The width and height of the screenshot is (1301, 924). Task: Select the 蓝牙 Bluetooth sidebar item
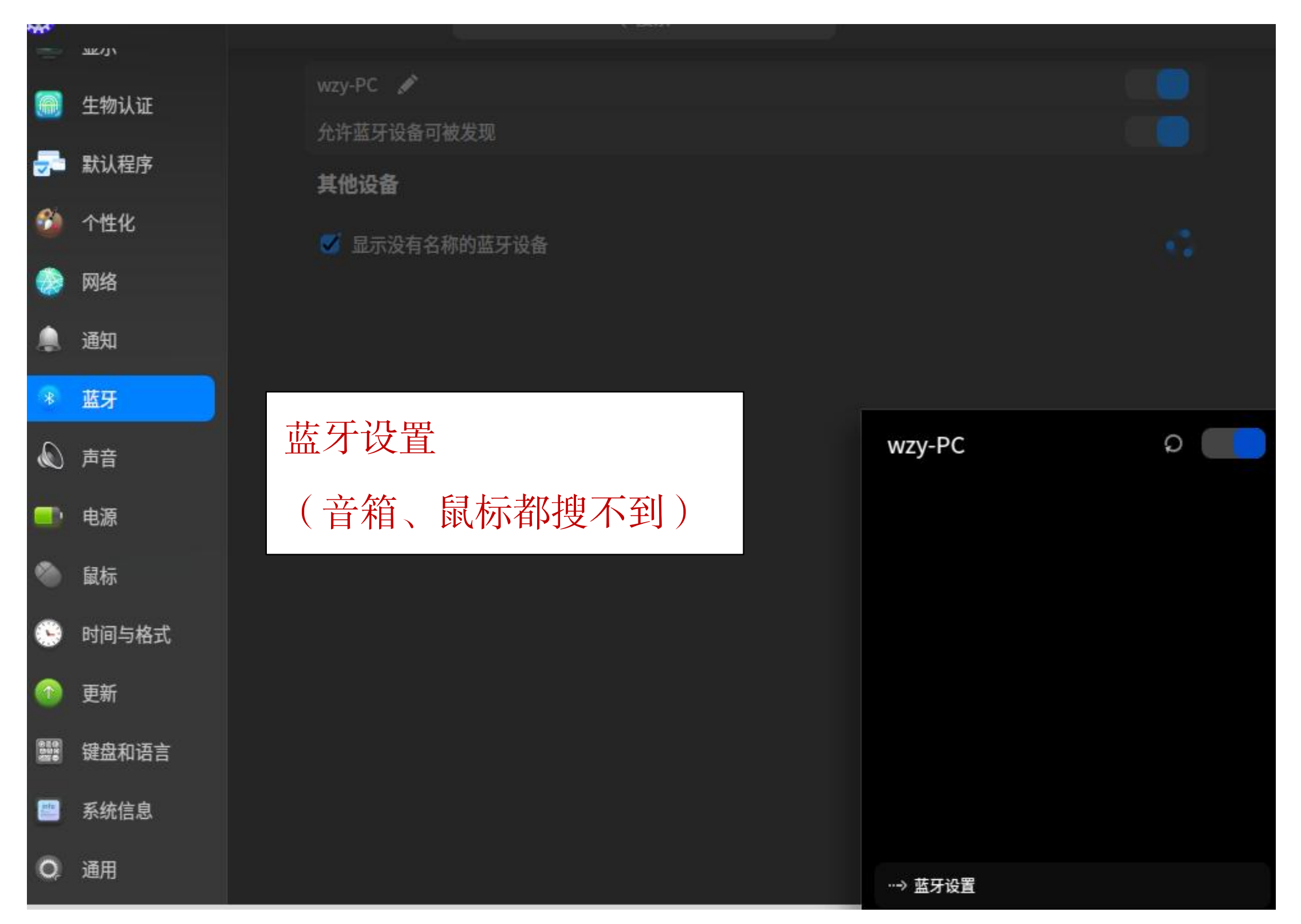click(120, 399)
